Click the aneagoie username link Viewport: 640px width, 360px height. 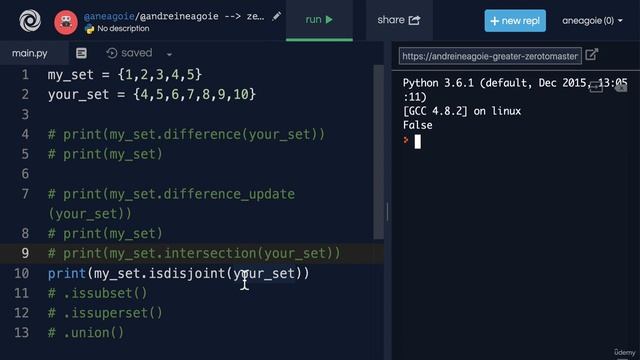pos(109,16)
